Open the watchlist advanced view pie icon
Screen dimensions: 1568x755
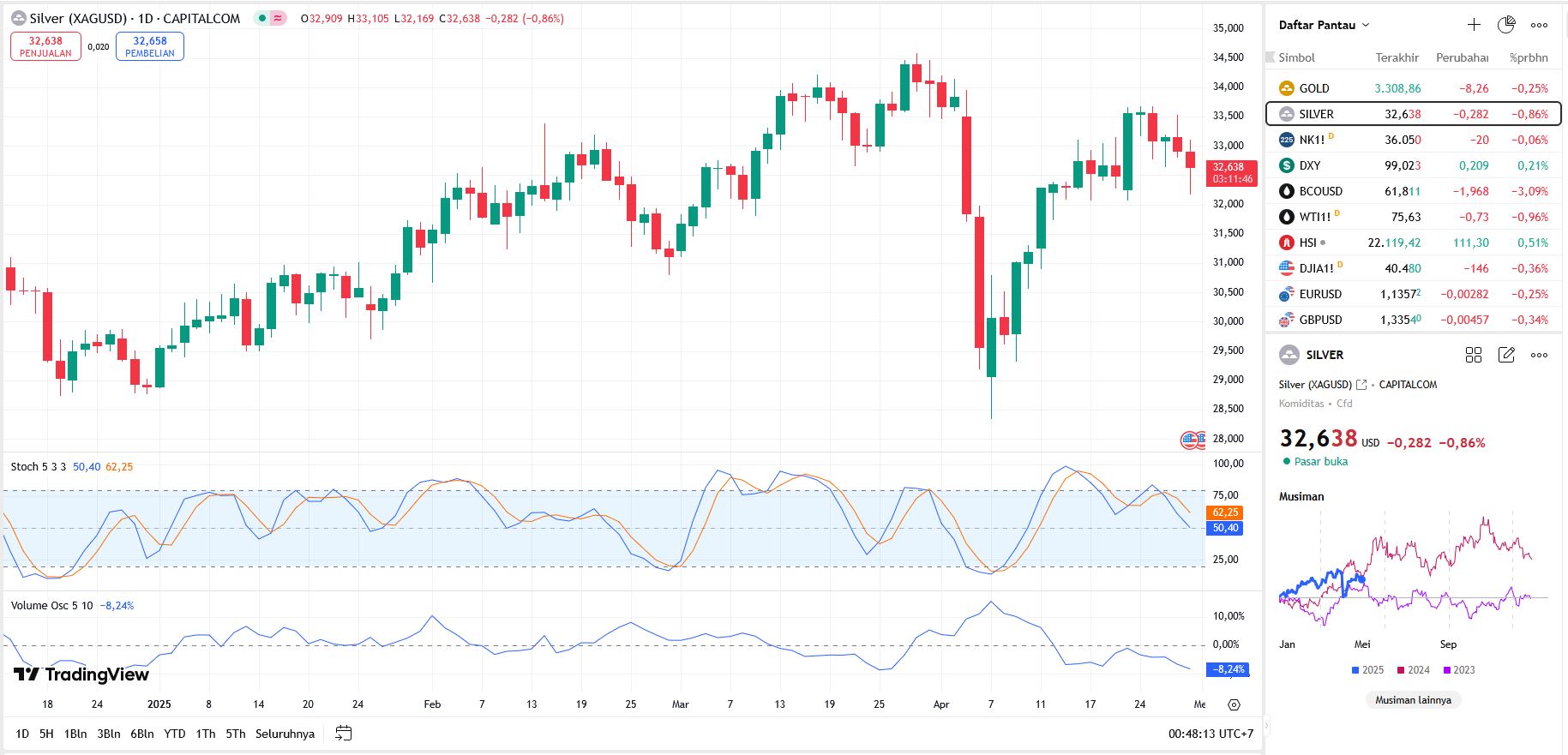click(x=1506, y=25)
